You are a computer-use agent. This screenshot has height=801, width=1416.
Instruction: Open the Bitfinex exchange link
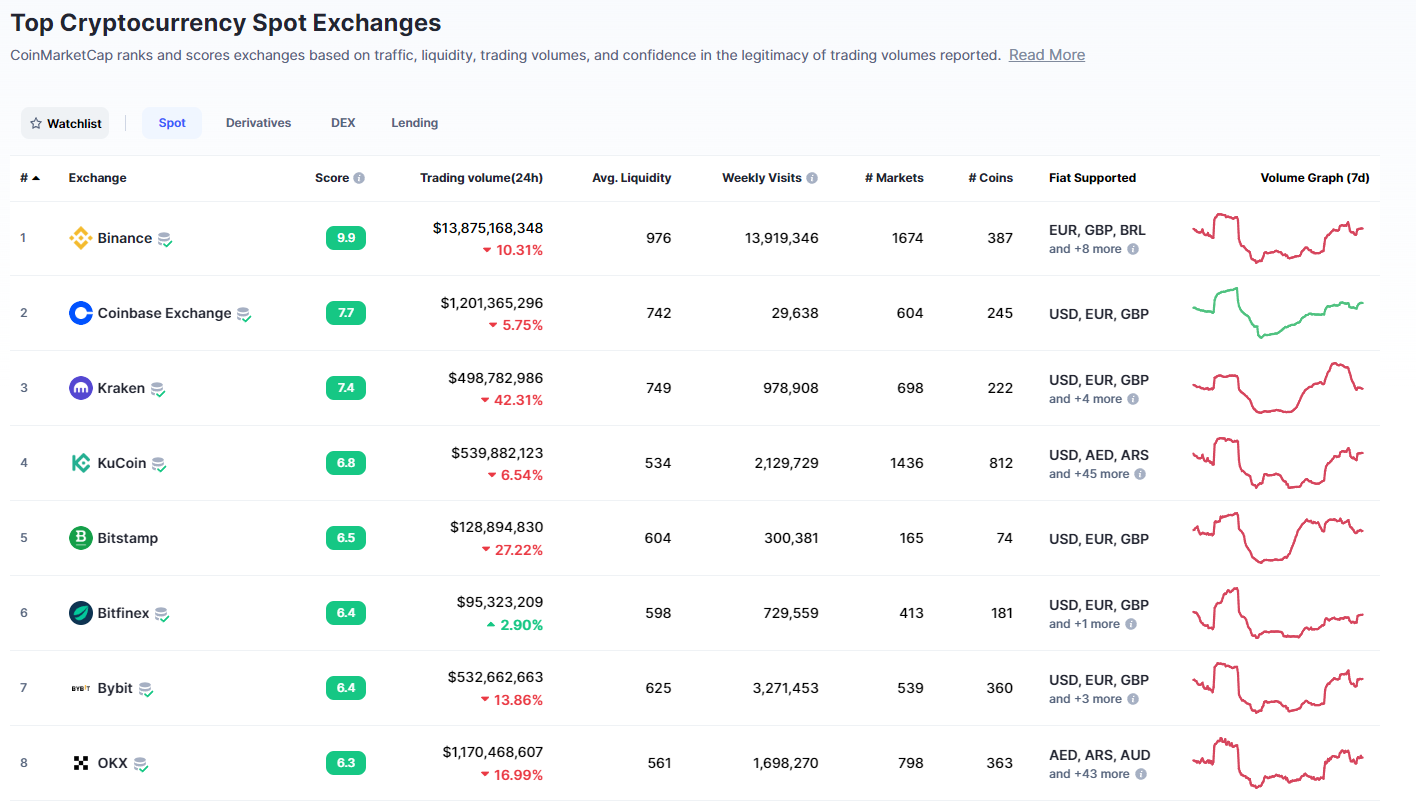[124, 613]
